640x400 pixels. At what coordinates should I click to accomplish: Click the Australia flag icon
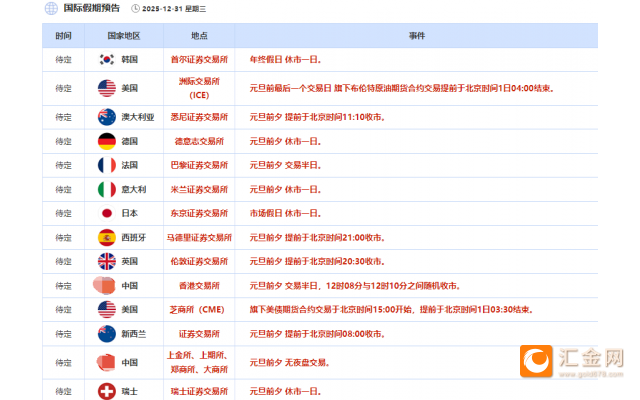click(107, 117)
